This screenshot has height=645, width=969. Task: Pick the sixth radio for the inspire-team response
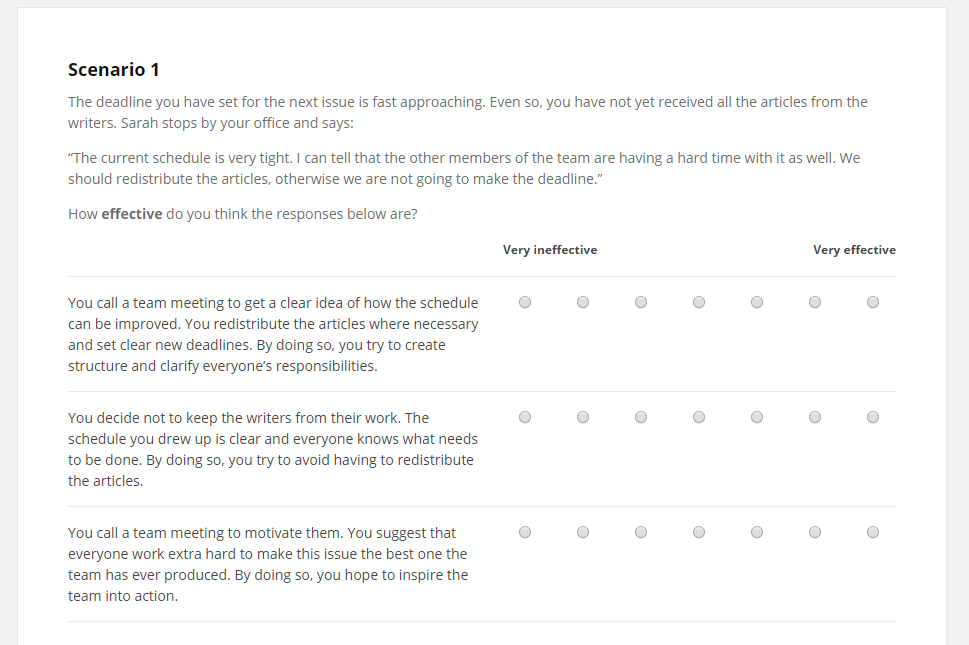tap(815, 532)
